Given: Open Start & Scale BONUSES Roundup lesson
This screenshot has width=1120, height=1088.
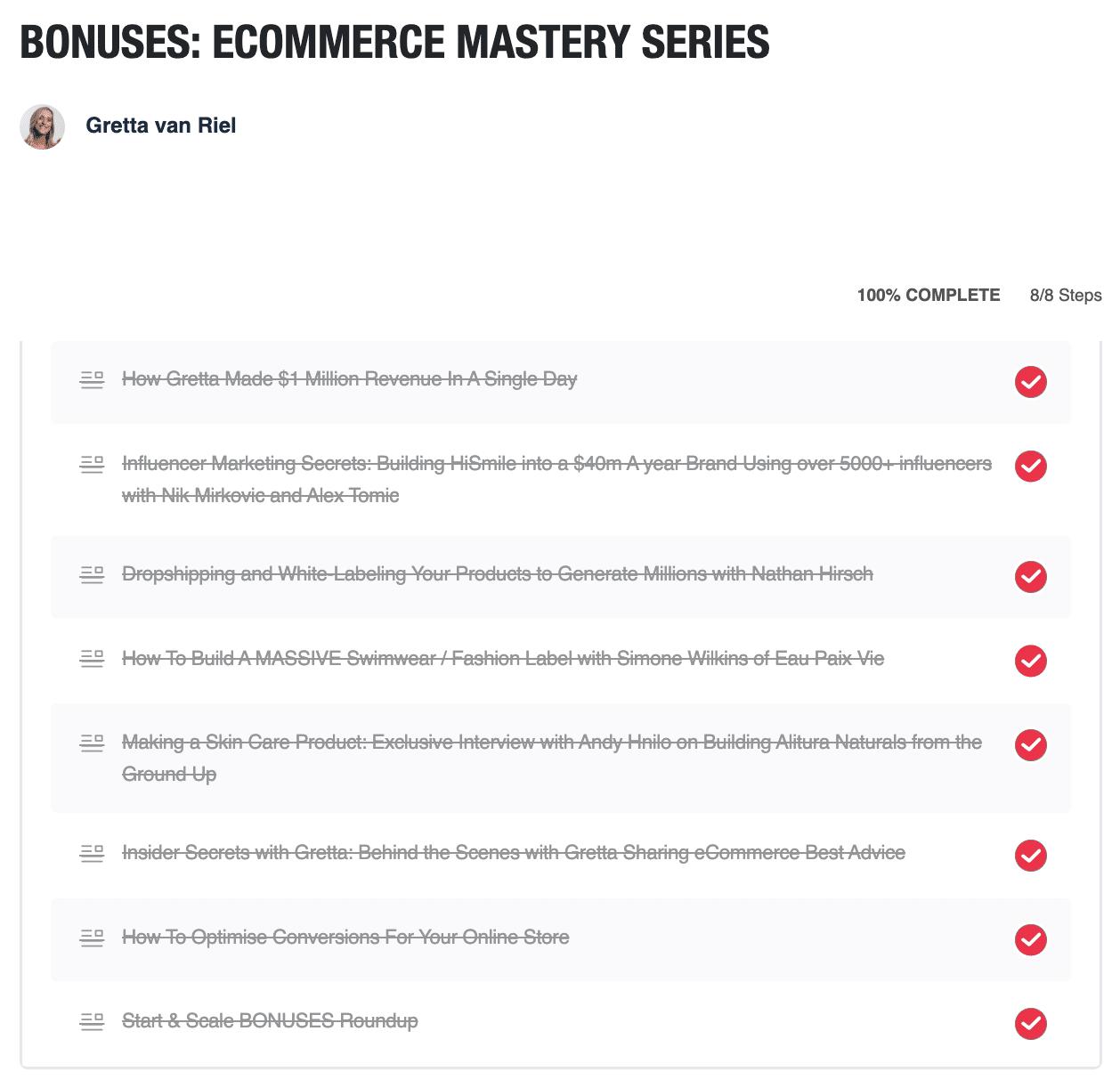Looking at the screenshot, I should (x=270, y=1021).
